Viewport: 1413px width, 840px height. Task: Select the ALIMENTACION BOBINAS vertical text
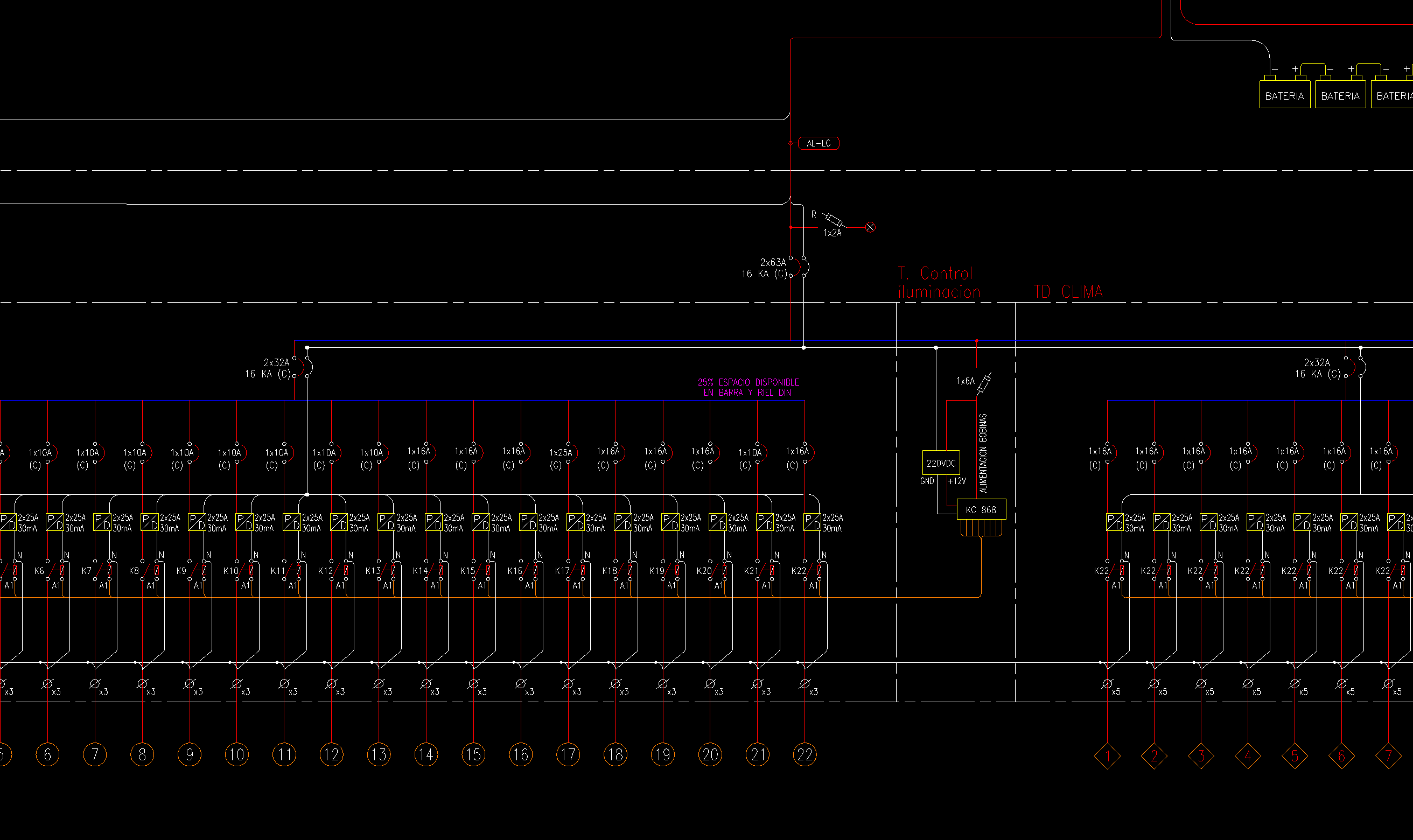pyautogui.click(x=983, y=453)
